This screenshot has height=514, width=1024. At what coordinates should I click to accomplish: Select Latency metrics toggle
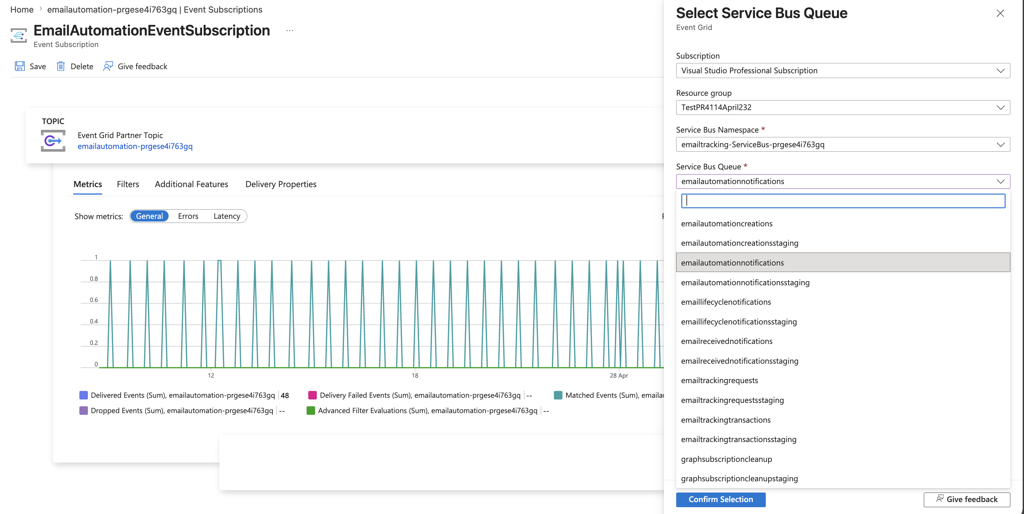(227, 216)
